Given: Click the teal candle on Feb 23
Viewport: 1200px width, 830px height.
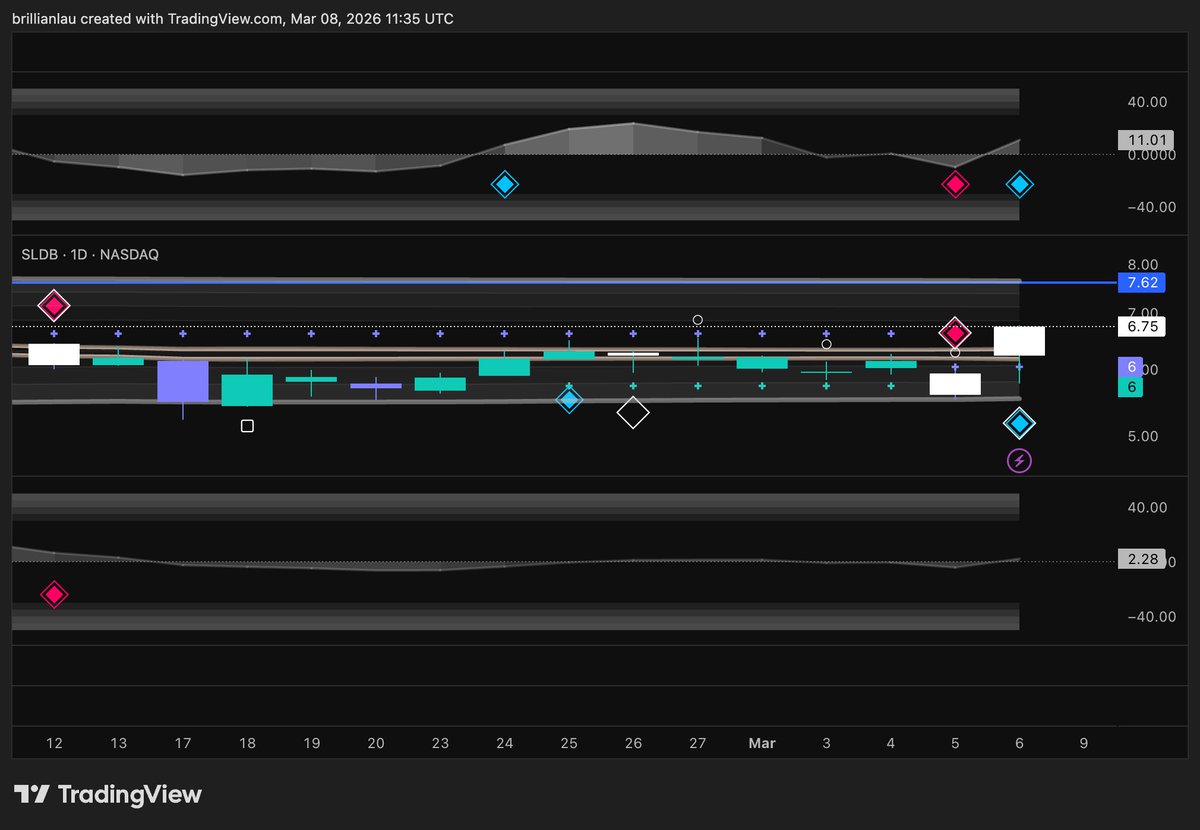Looking at the screenshot, I should click(x=440, y=384).
